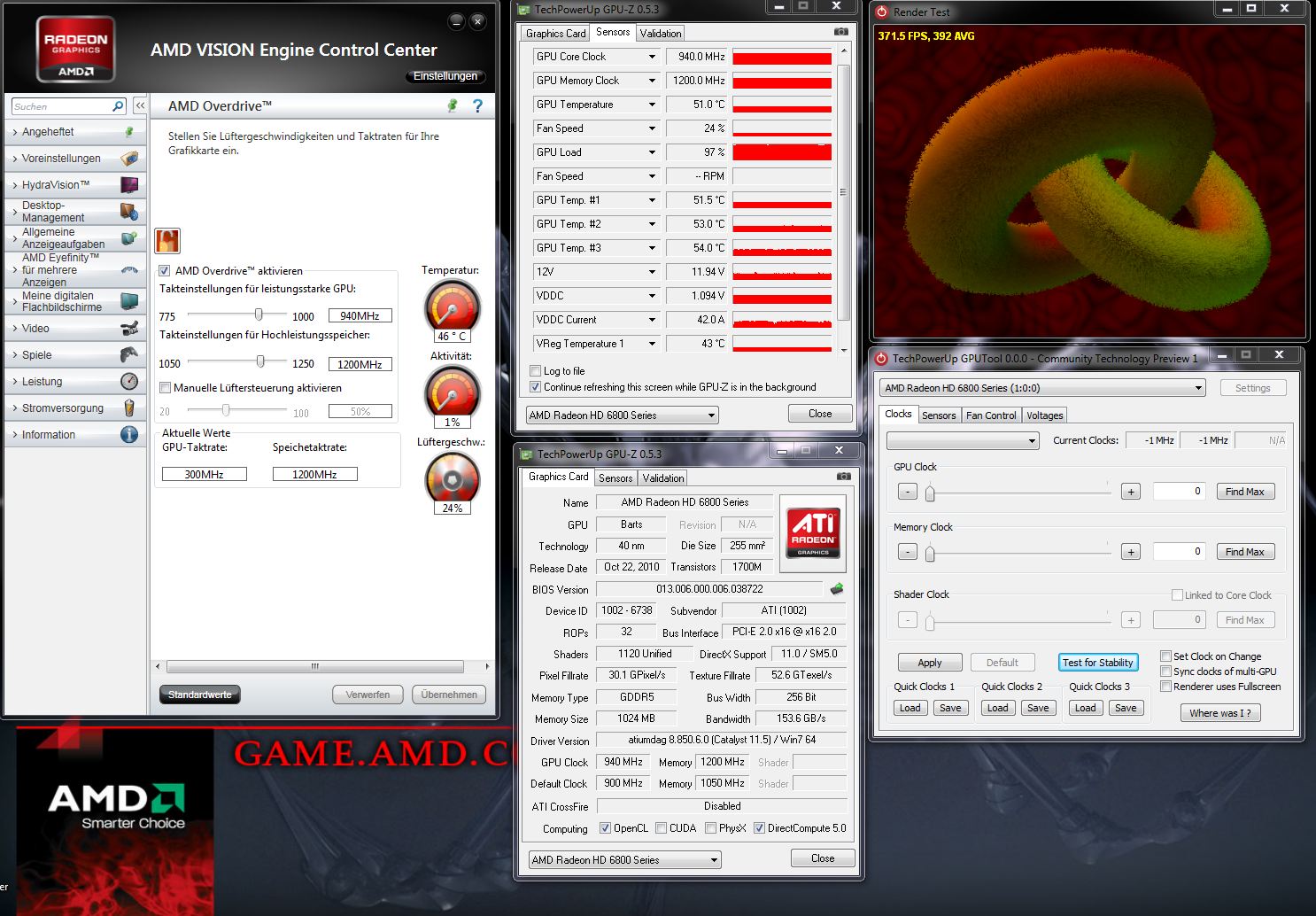Click the Information icon in sidebar
Viewport: 1316px width, 916px height.
pyautogui.click(x=129, y=435)
